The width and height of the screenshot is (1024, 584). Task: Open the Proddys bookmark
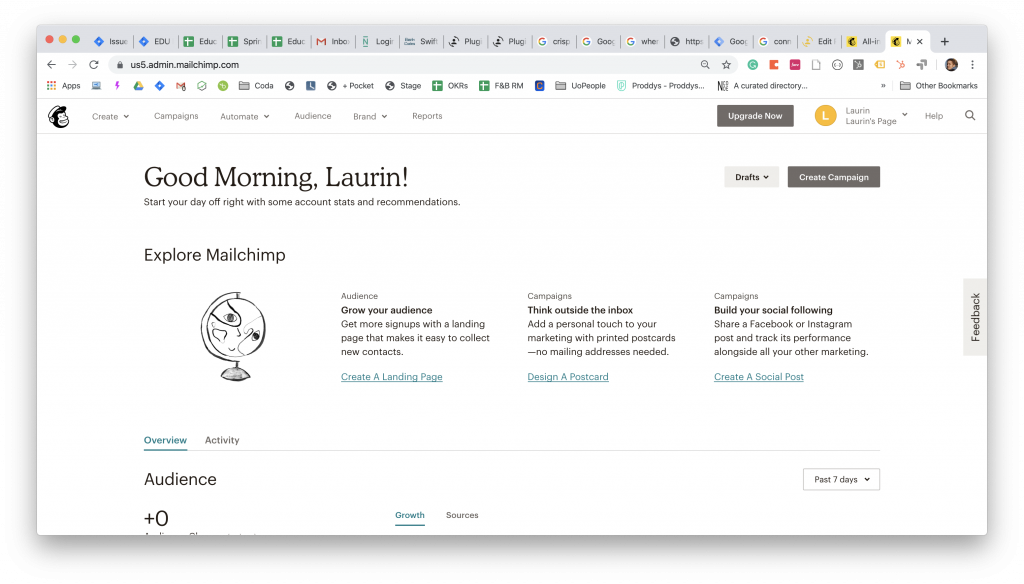[661, 86]
